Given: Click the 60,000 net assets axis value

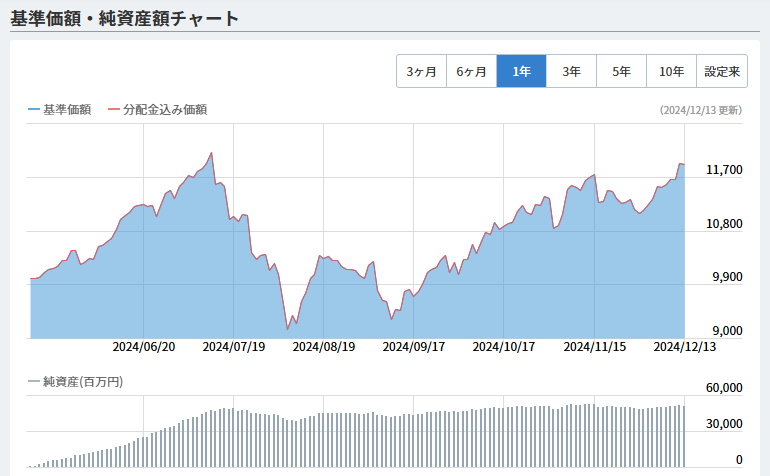Looking at the screenshot, I should [724, 388].
